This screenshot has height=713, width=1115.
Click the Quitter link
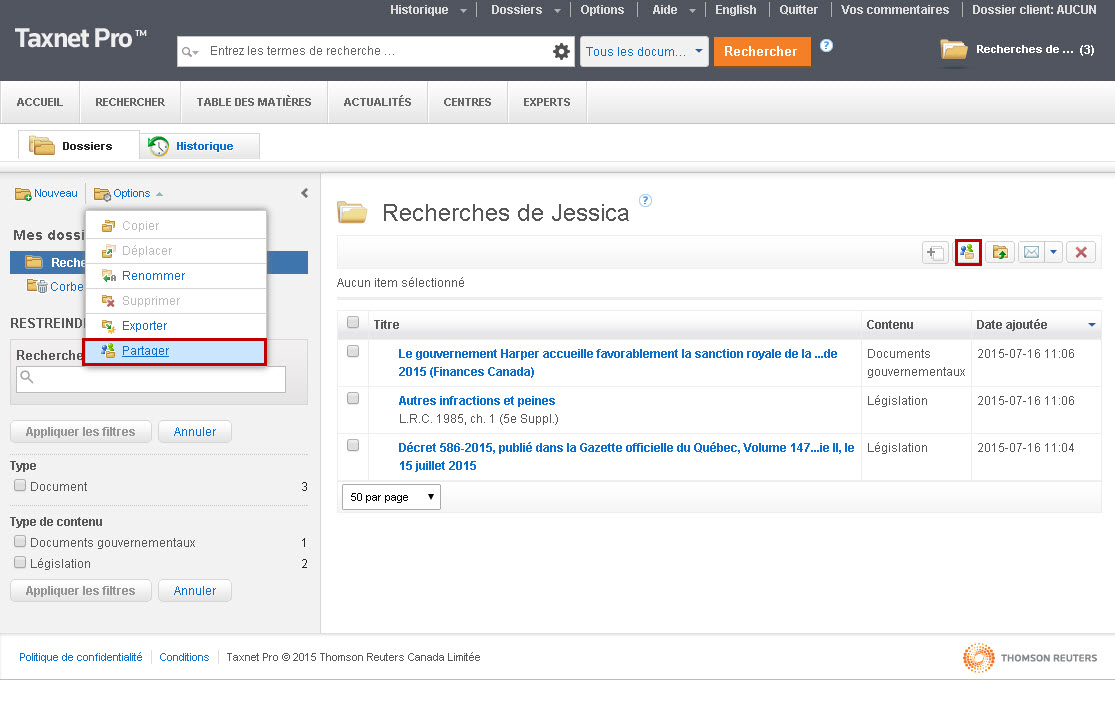click(798, 10)
